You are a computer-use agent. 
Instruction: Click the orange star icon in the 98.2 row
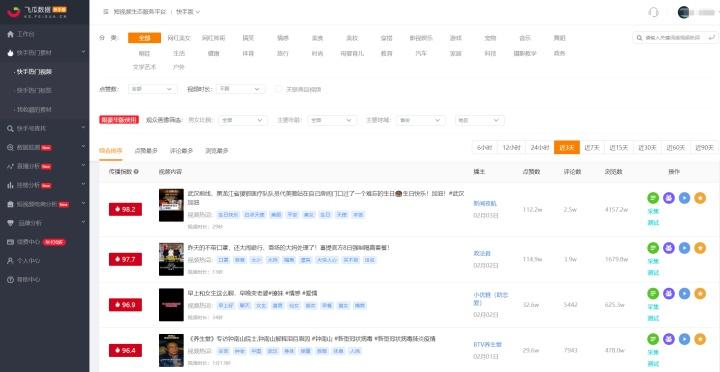(700, 198)
